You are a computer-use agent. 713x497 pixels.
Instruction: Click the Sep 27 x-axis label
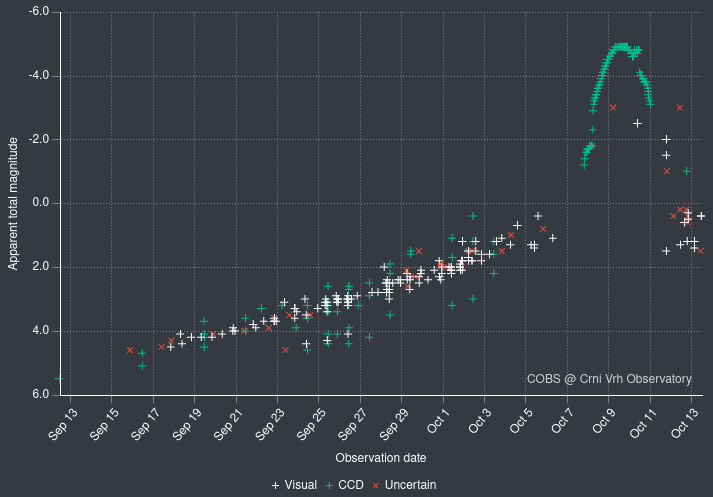point(353,424)
